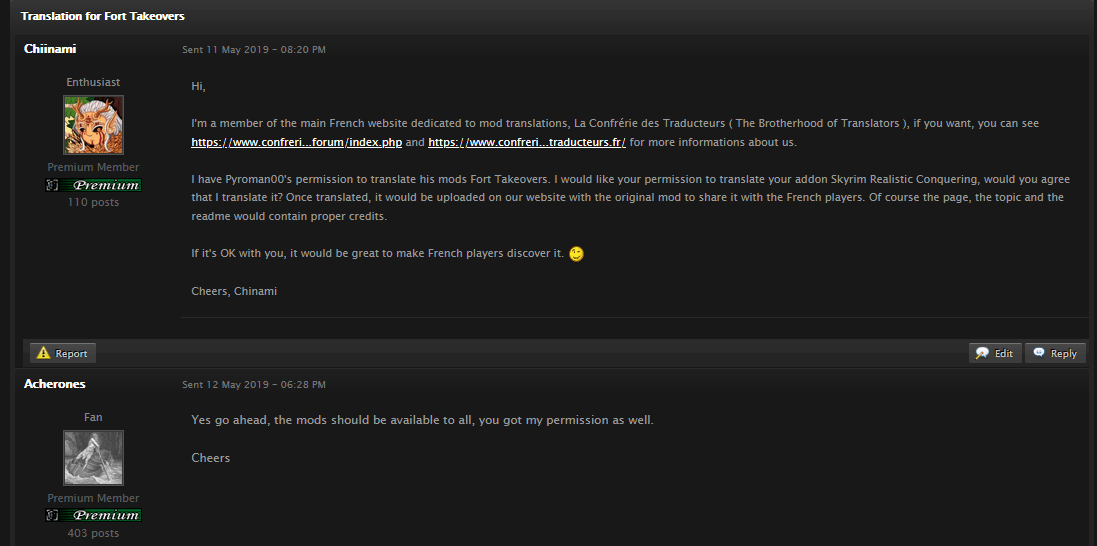Screen dimensions: 1097x546
Task: Click the "Fan" rank label
Action: pyautogui.click(x=93, y=417)
